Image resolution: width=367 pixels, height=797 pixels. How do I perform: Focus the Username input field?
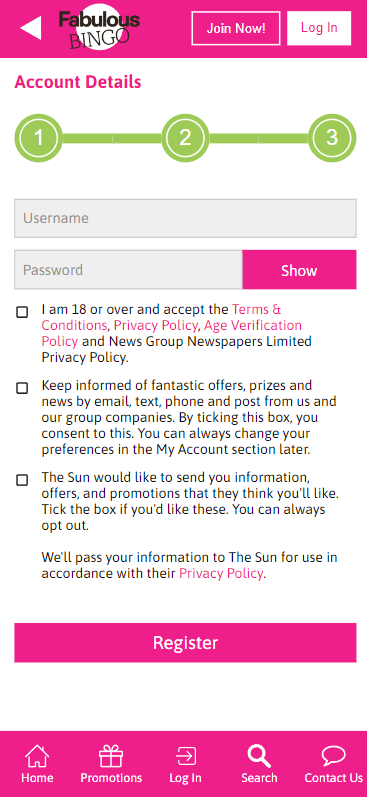pyautogui.click(x=186, y=219)
